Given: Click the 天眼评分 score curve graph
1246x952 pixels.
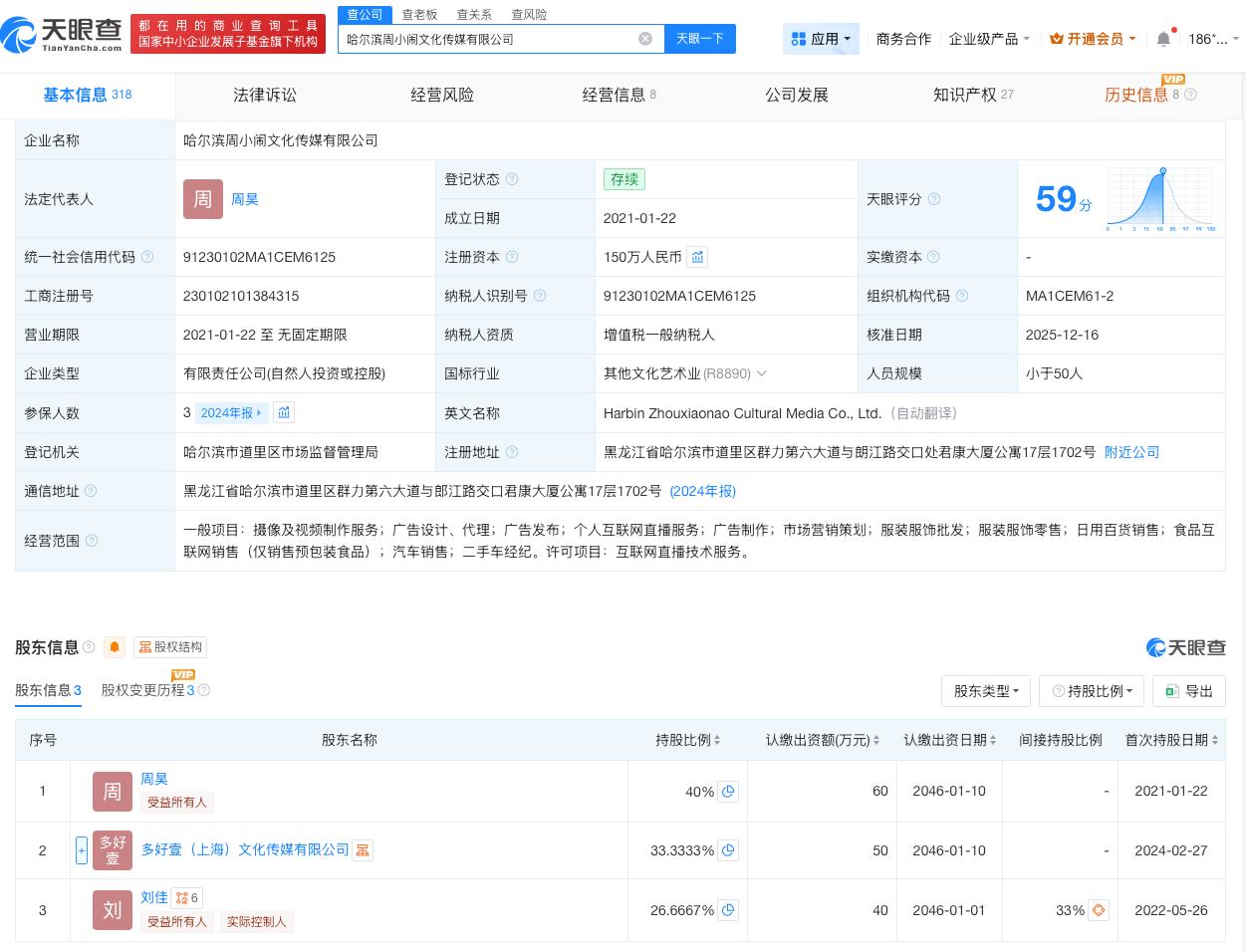Looking at the screenshot, I should (1160, 198).
